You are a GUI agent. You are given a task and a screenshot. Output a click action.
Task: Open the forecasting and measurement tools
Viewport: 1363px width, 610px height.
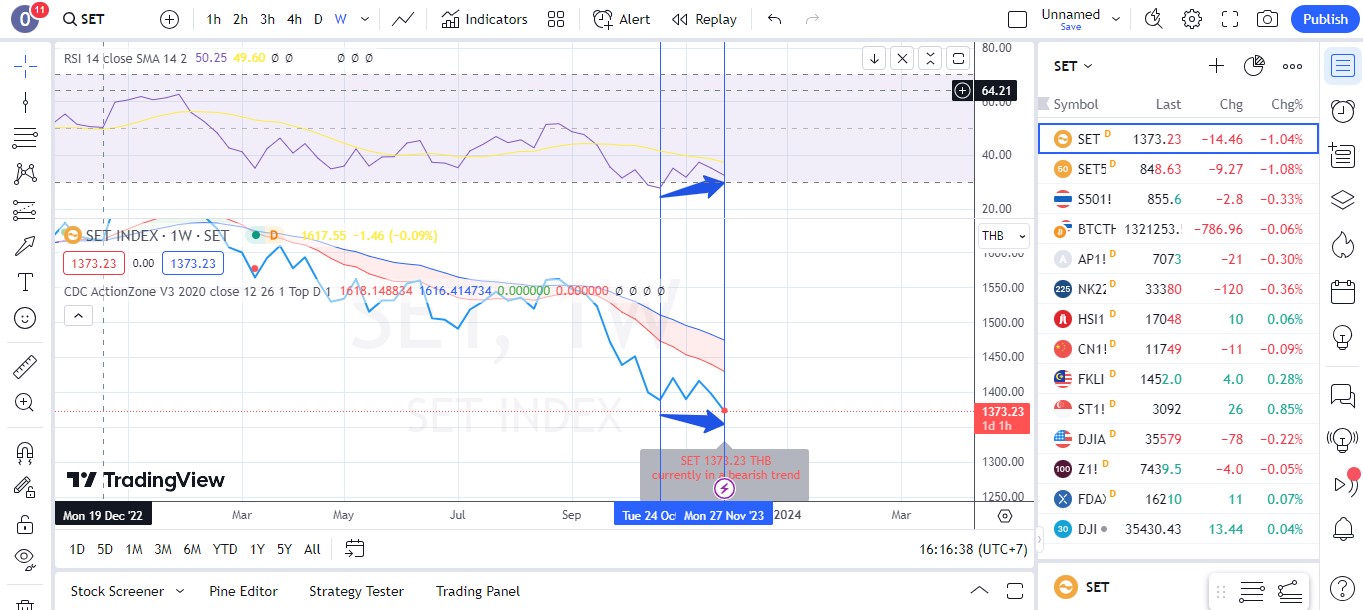pyautogui.click(x=25, y=210)
